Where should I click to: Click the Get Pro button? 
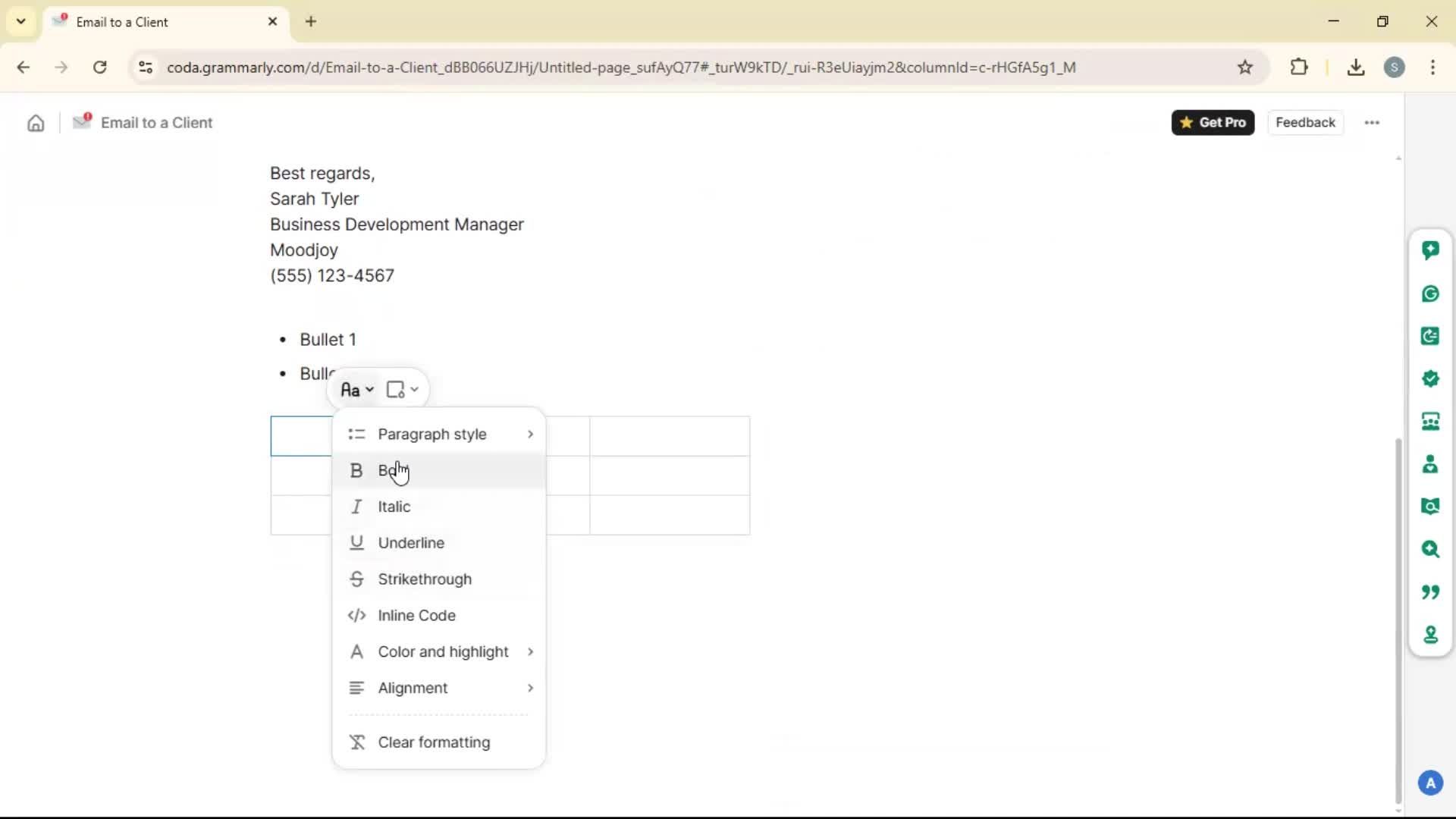(1213, 123)
